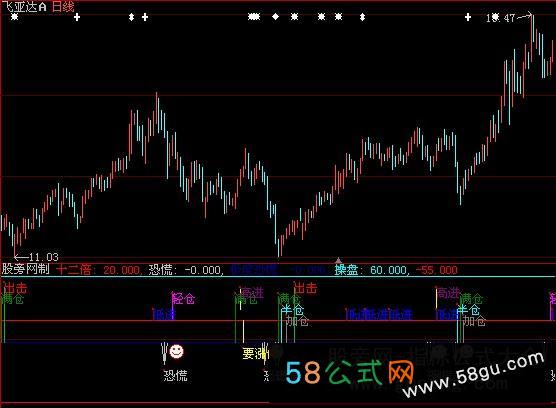Click the arrow pointing to the 11.03 low

pyautogui.click(x=21, y=257)
